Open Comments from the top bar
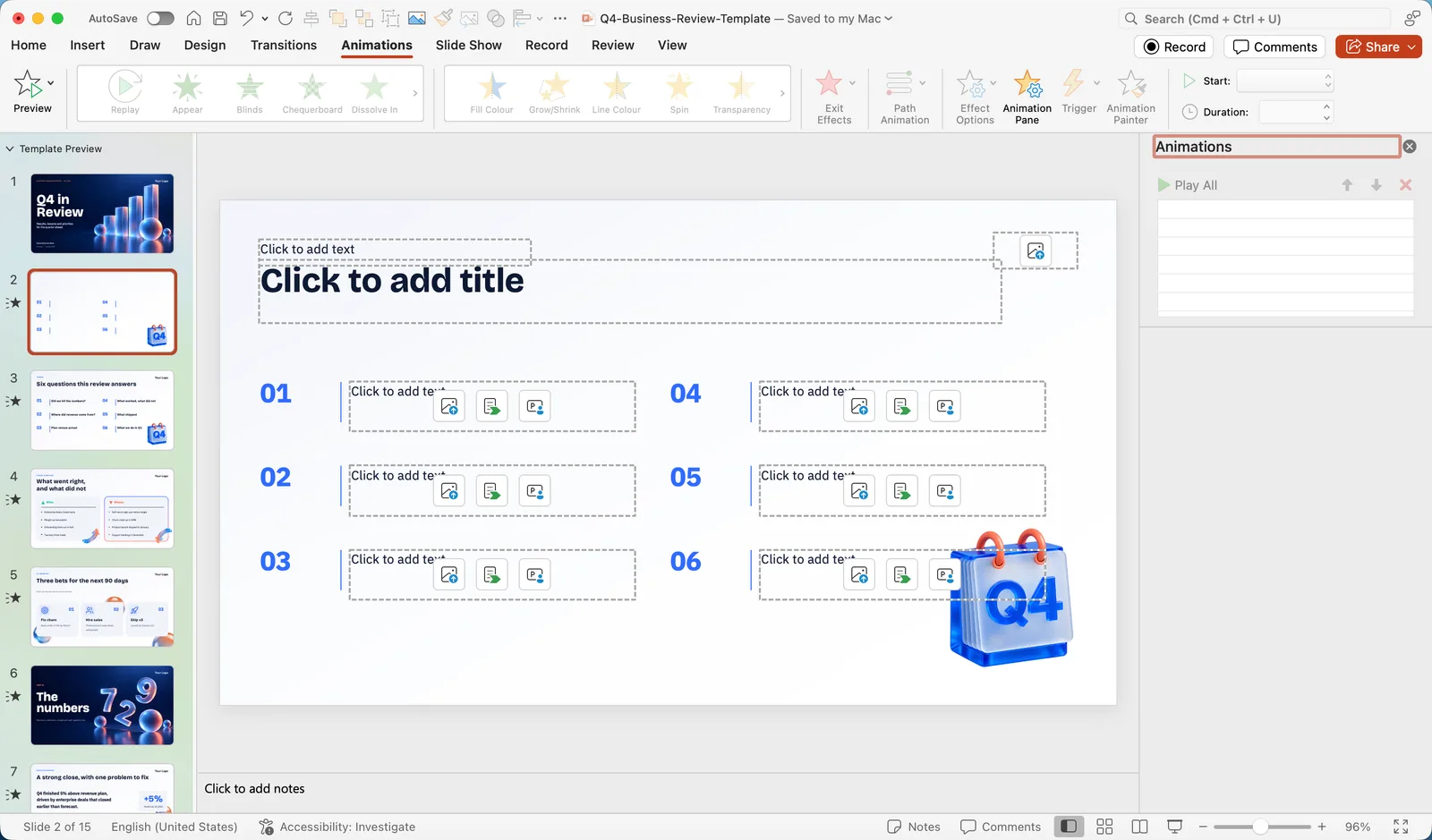The image size is (1432, 840). click(1274, 47)
